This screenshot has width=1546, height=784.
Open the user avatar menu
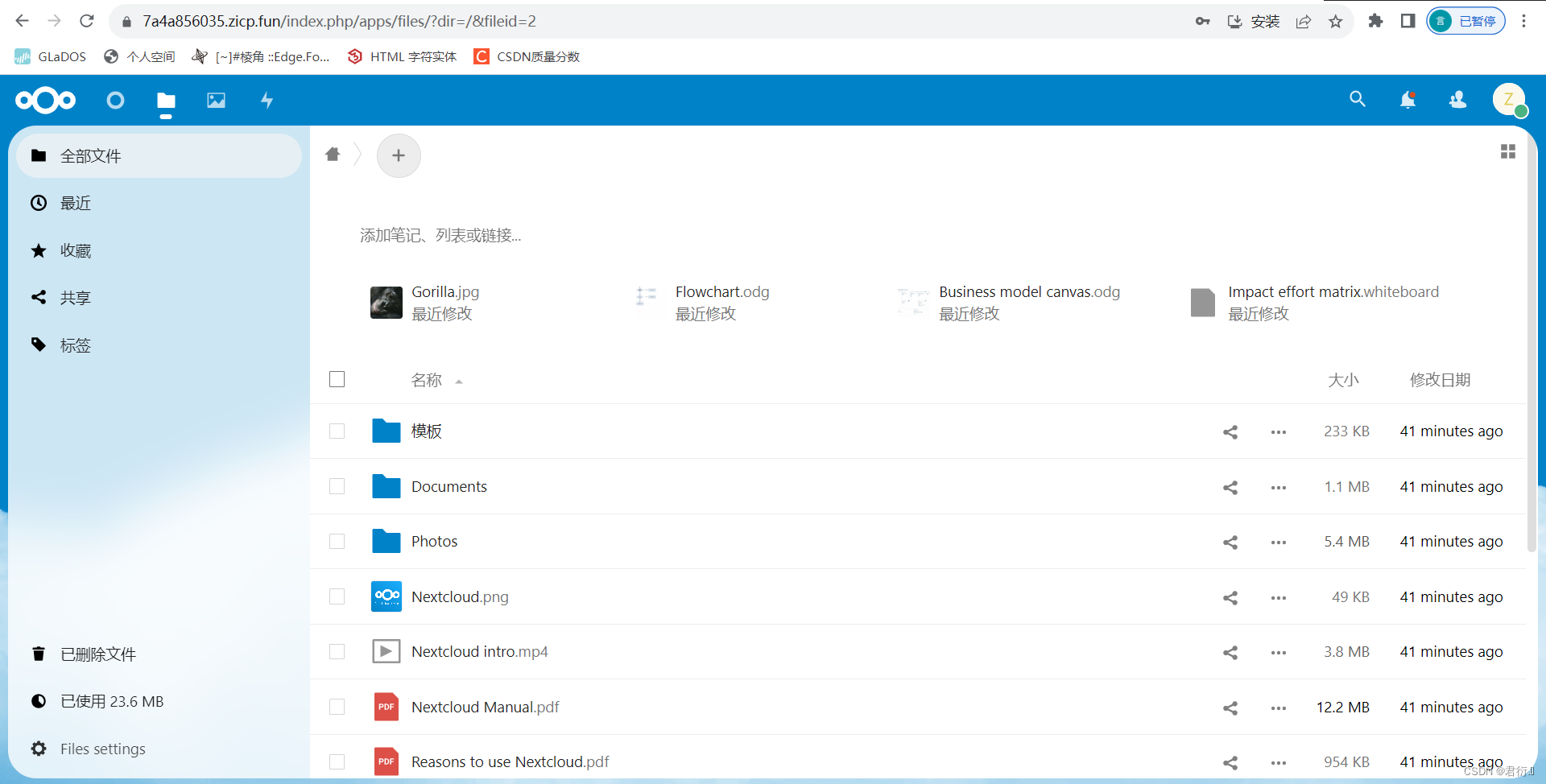point(1509,100)
